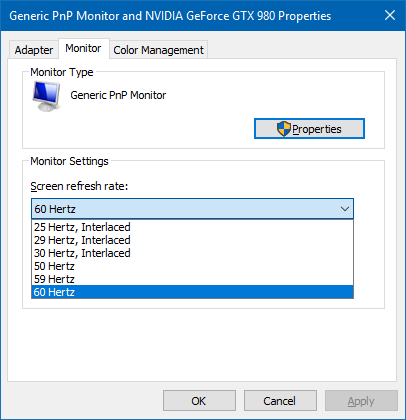Image resolution: width=406 pixels, height=420 pixels.
Task: Click the Apply button
Action: [361, 401]
